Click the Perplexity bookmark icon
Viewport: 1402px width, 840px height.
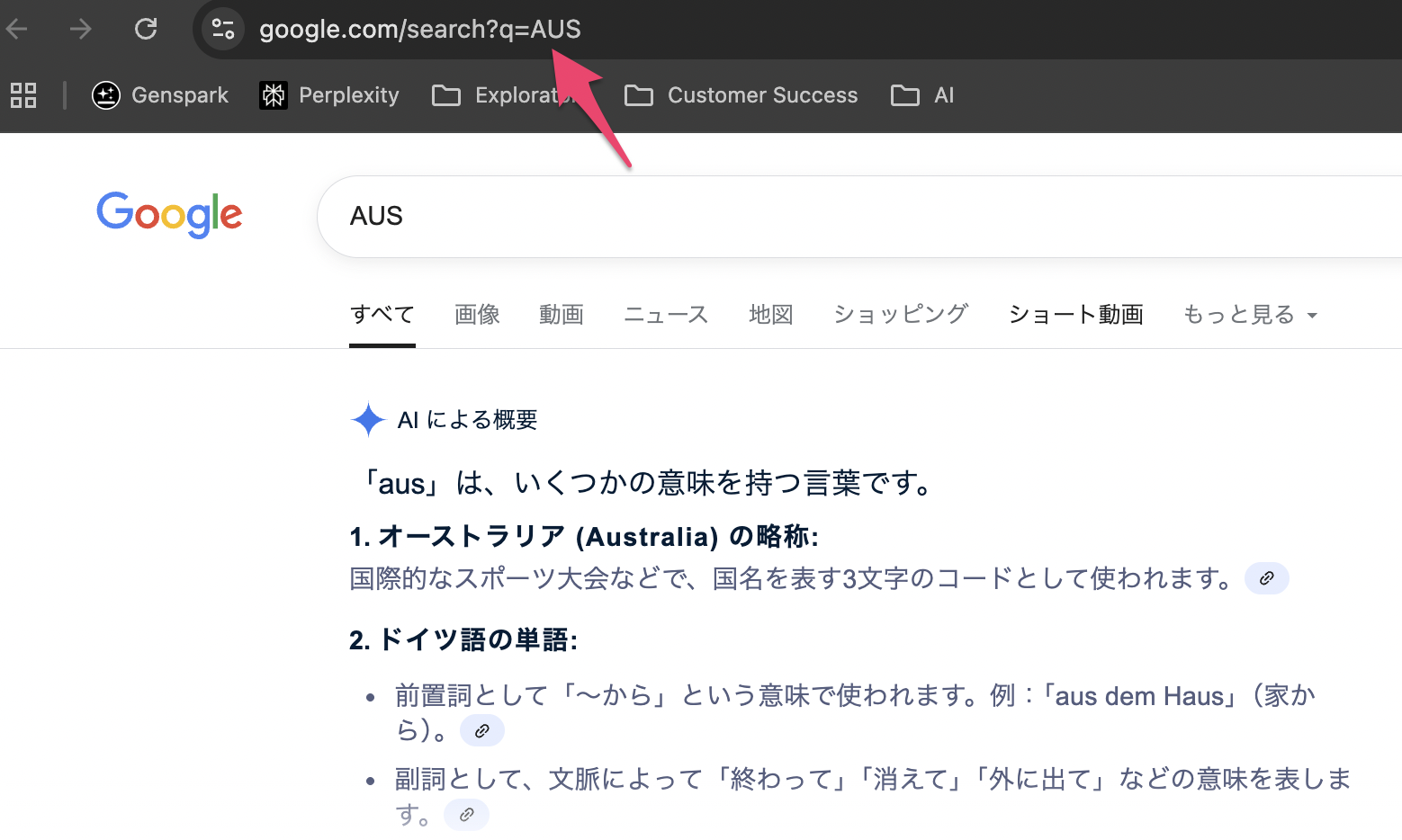point(274,94)
